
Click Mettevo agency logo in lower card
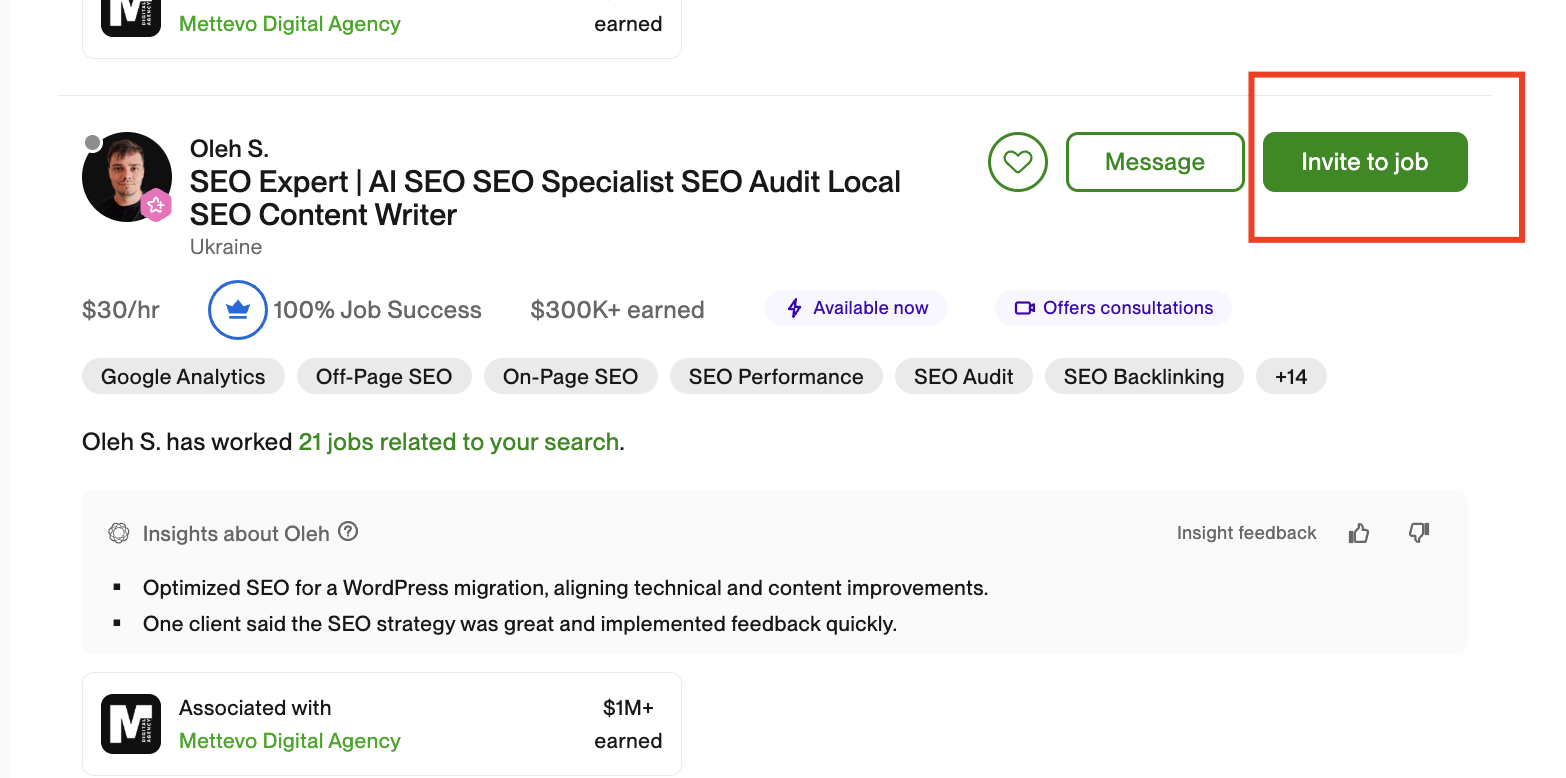[x=131, y=724]
